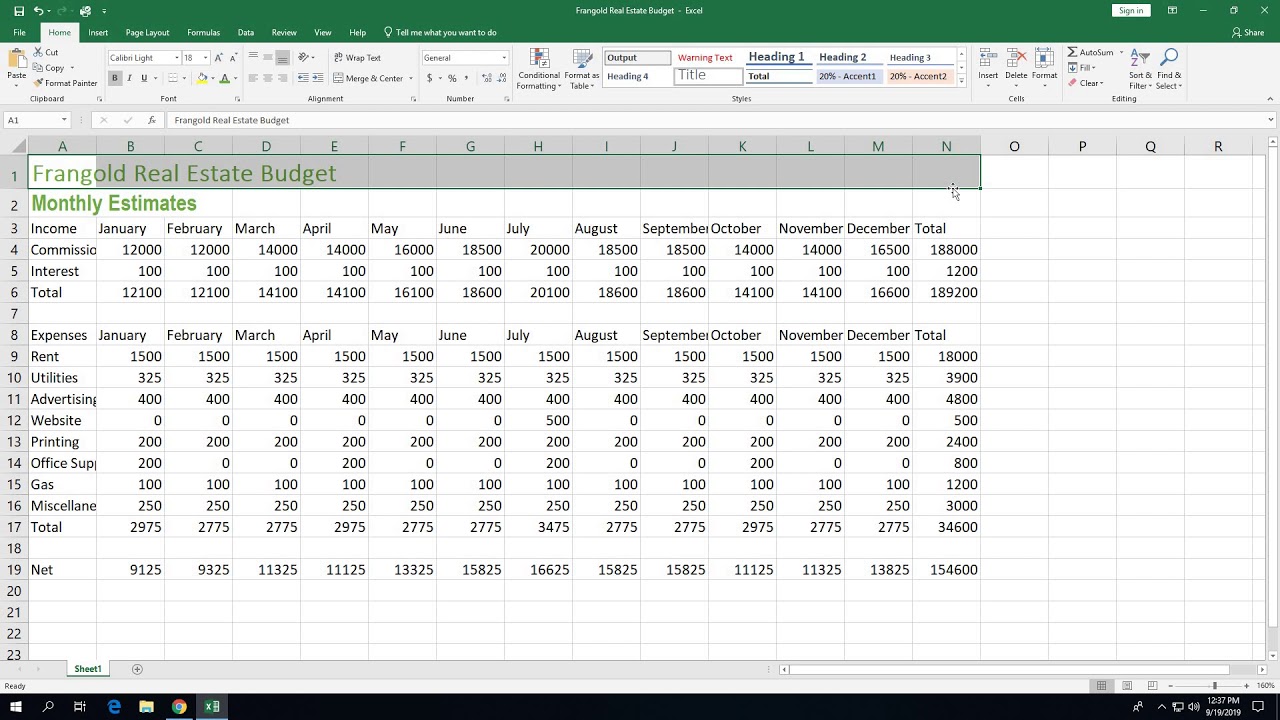Click the Delete cells icon
The image size is (1280, 720).
[x=1016, y=58]
